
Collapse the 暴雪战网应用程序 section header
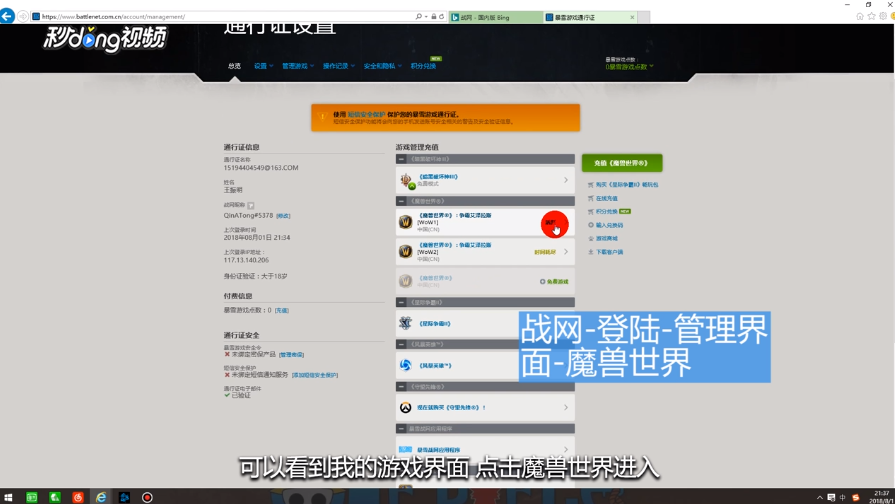point(485,429)
